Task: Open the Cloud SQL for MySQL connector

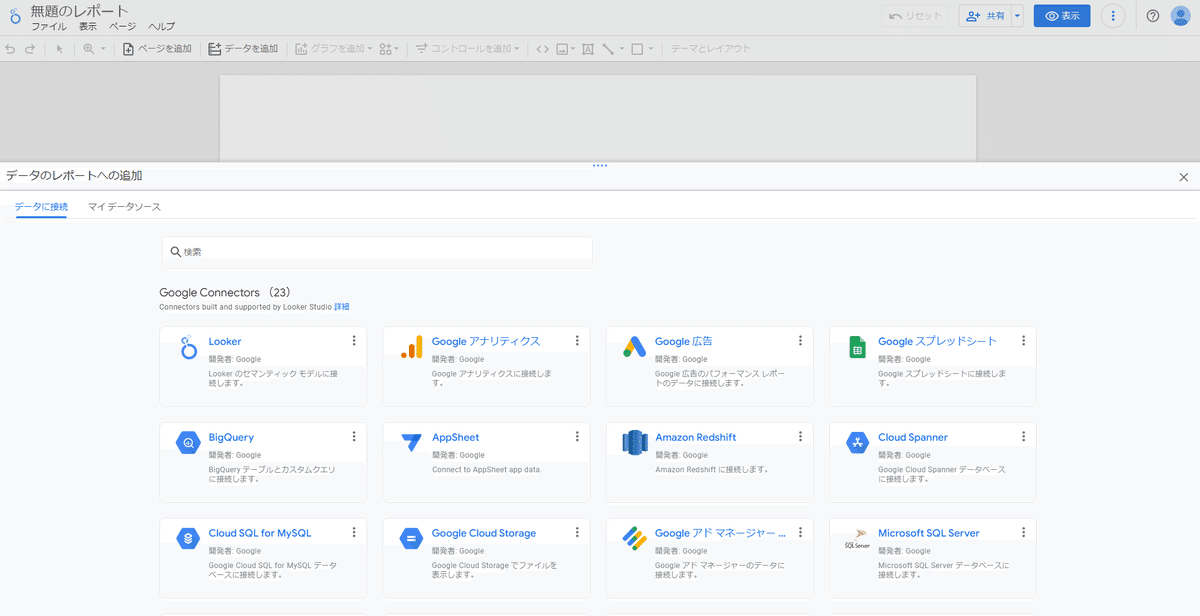Action: click(x=260, y=533)
